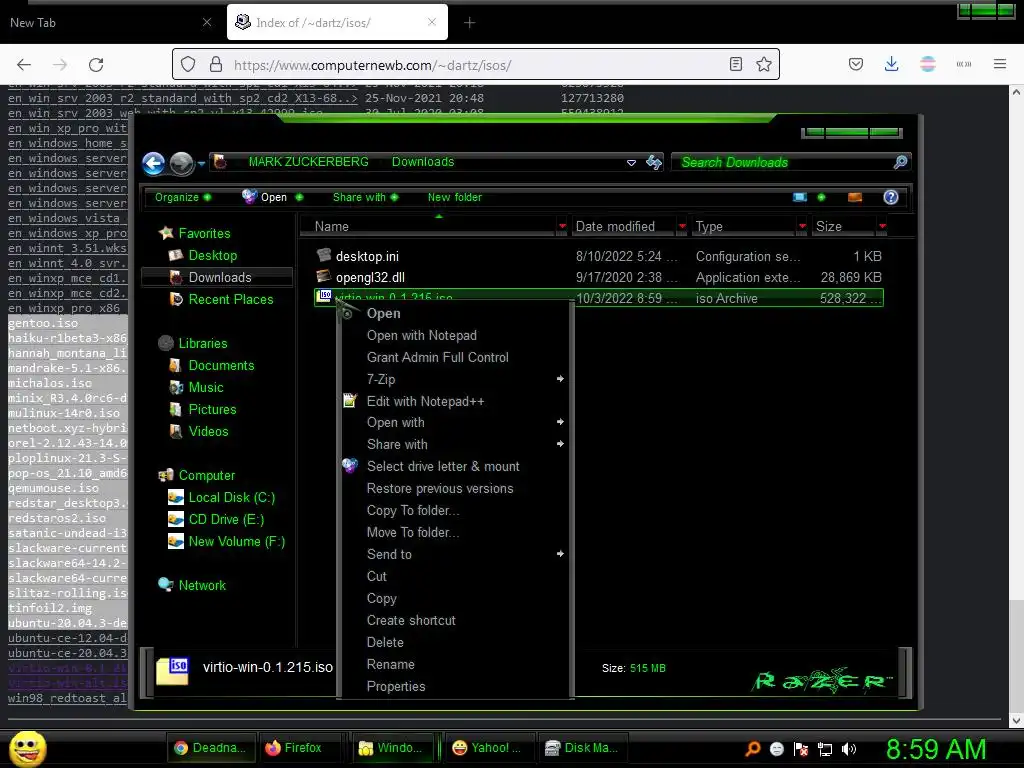Open Recent Places in Favorites

[231, 299]
